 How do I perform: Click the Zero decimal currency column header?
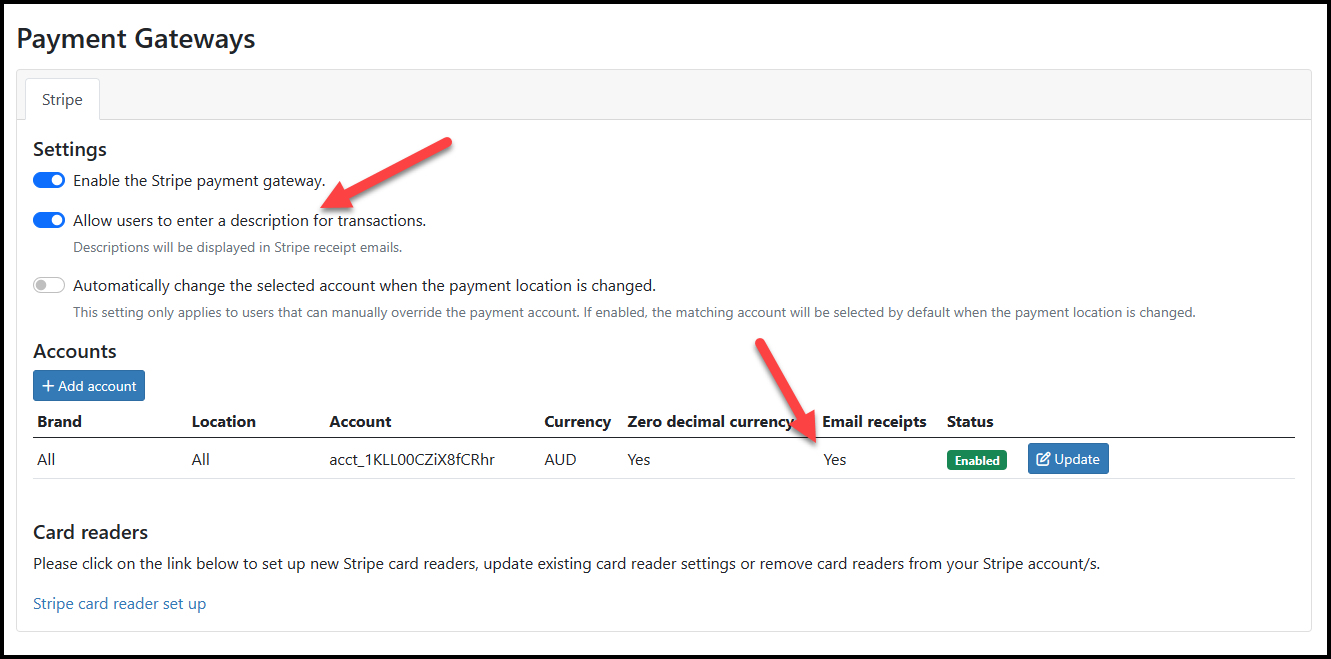point(710,422)
